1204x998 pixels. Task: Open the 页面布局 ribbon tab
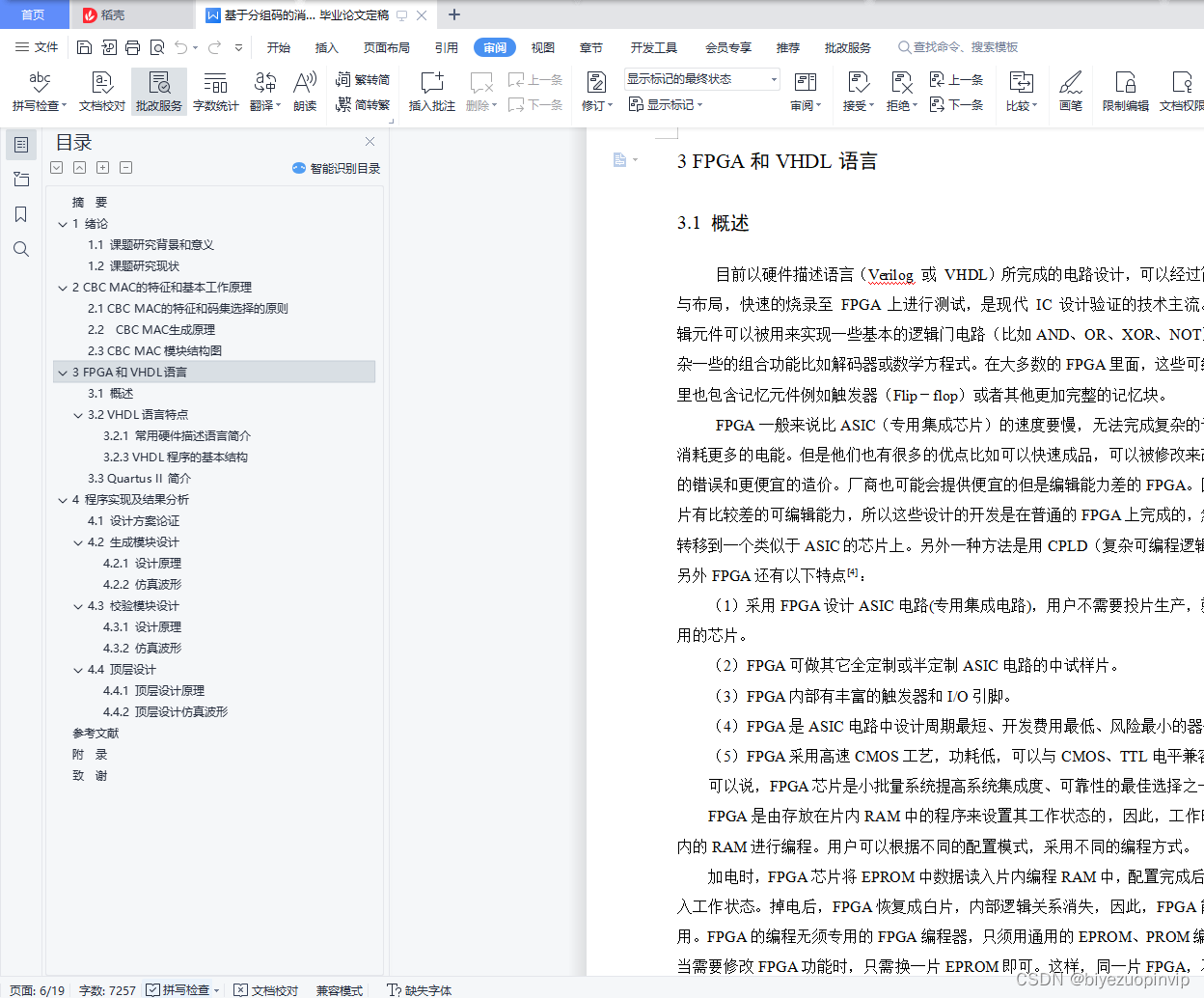pyautogui.click(x=387, y=47)
